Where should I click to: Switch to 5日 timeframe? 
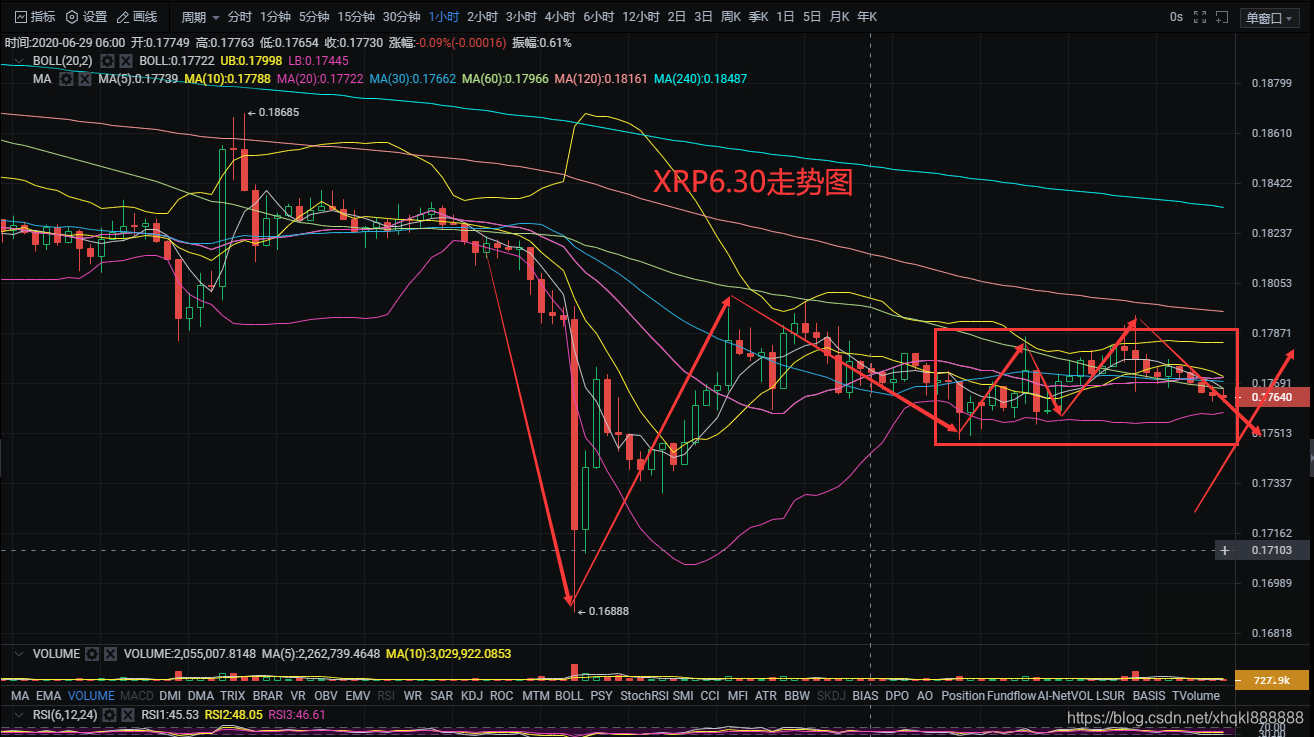812,17
